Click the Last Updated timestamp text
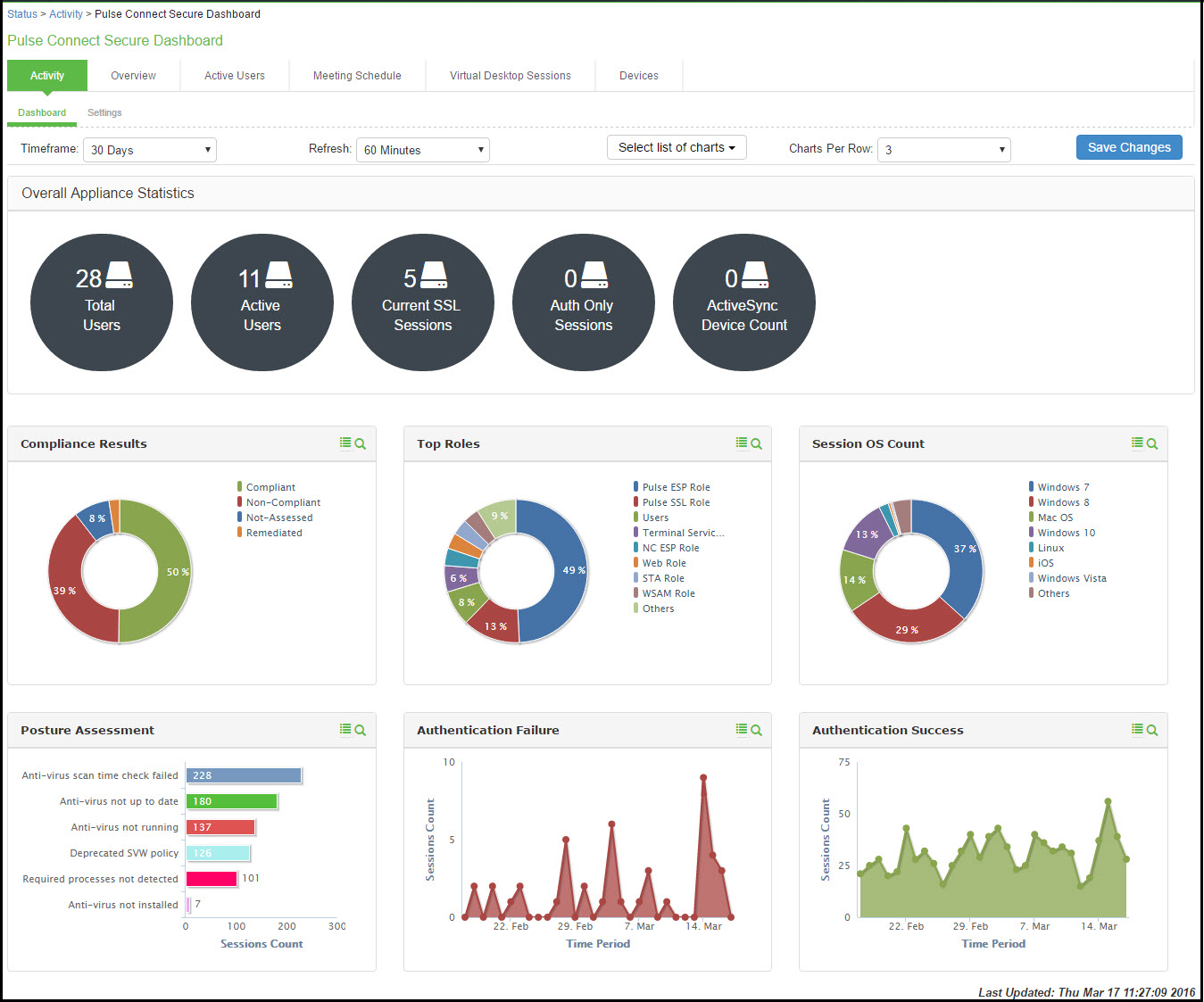1204x1002 pixels. coord(1086,992)
